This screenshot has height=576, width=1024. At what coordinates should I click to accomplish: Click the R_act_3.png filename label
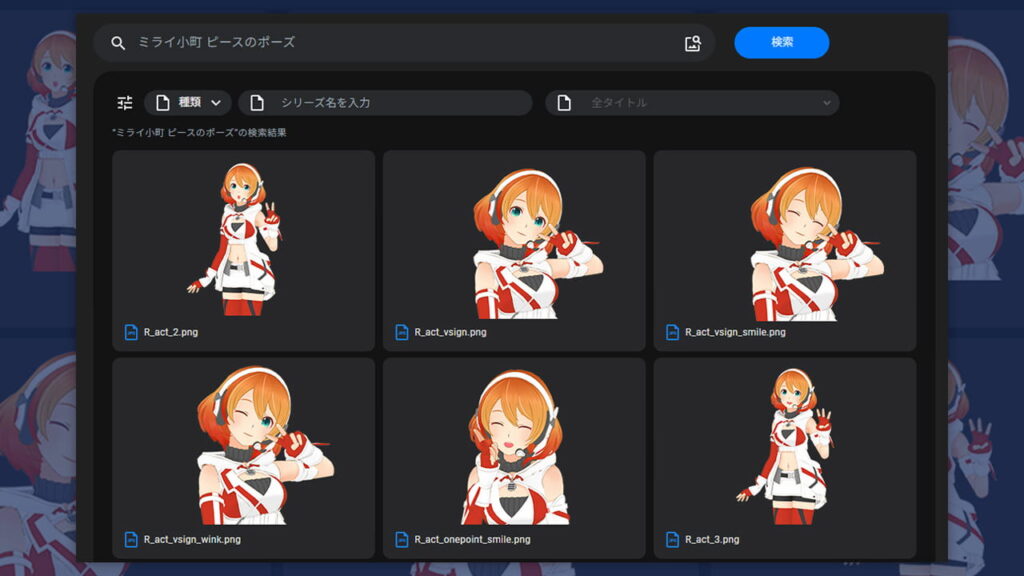pos(712,540)
